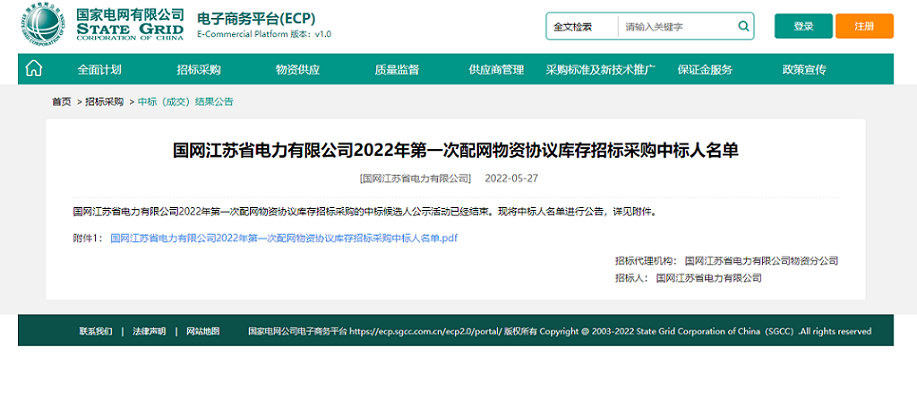Click the home icon in navigation bar
Viewport: 917px width, 418px height.
pyautogui.click(x=34, y=69)
